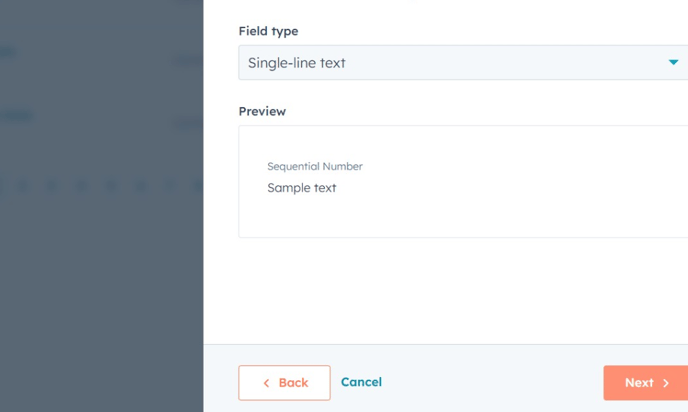Click the left chevron icon in Back
The height and width of the screenshot is (412, 688).
click(x=266, y=383)
